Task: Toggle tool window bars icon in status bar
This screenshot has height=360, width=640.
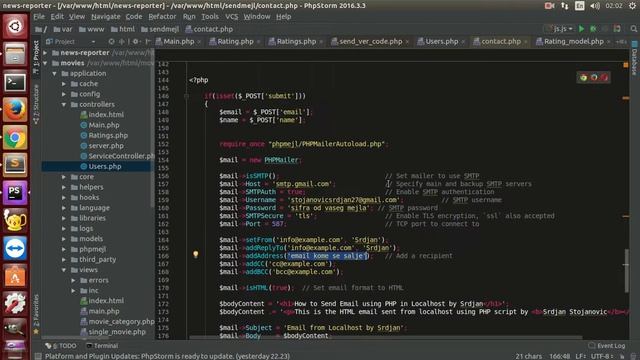Action: (x=38, y=356)
